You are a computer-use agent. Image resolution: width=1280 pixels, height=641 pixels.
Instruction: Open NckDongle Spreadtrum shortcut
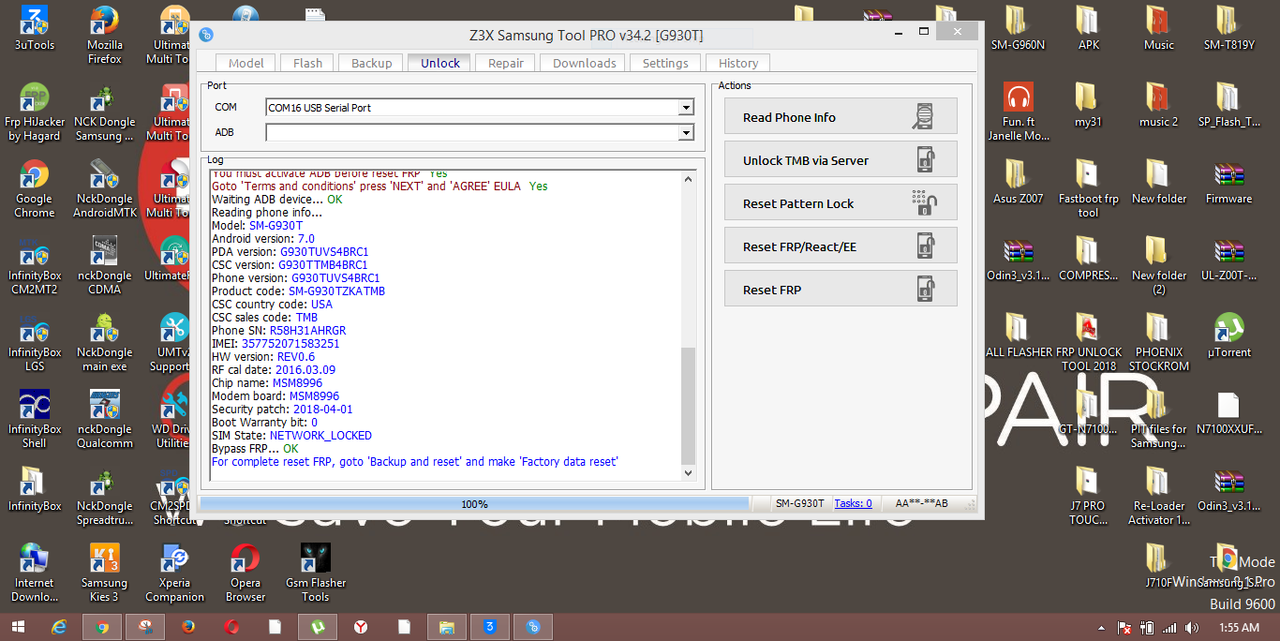pos(105,497)
